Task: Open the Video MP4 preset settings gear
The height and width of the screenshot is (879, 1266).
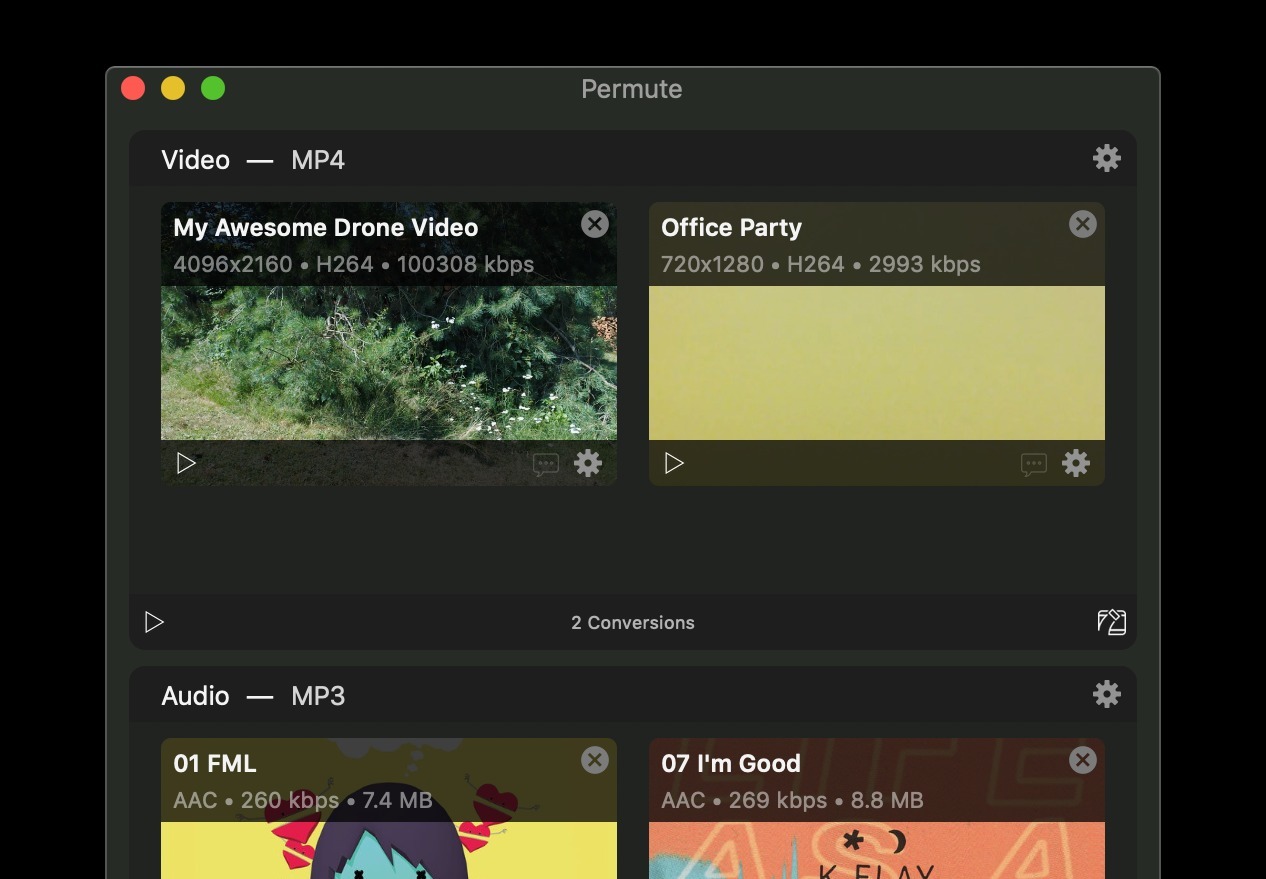Action: pyautogui.click(x=1107, y=157)
